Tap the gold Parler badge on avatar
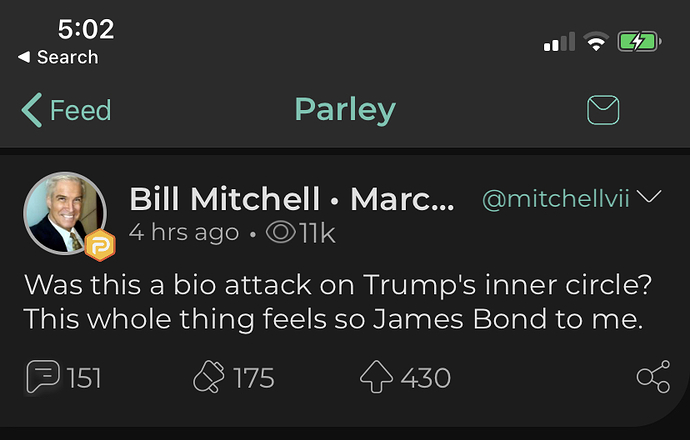The height and width of the screenshot is (440, 690). [x=99, y=245]
